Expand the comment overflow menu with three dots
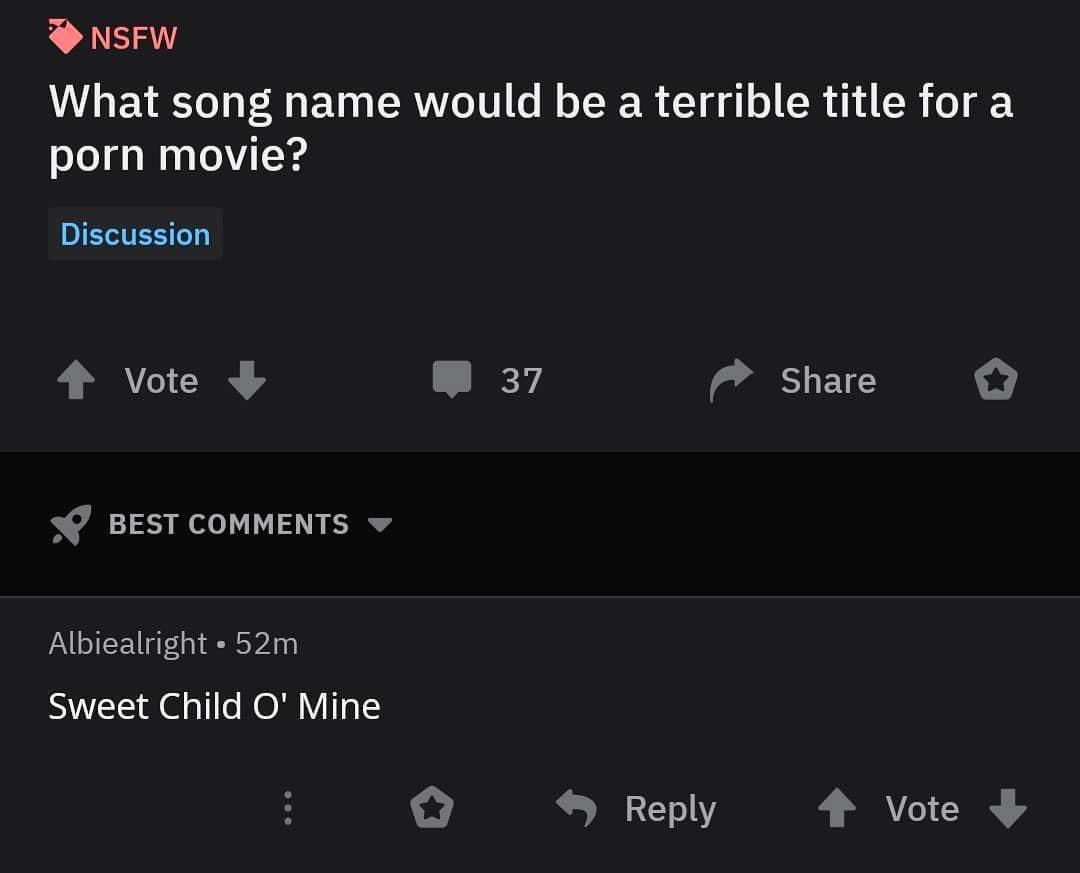This screenshot has height=873, width=1080. pyautogui.click(x=287, y=808)
